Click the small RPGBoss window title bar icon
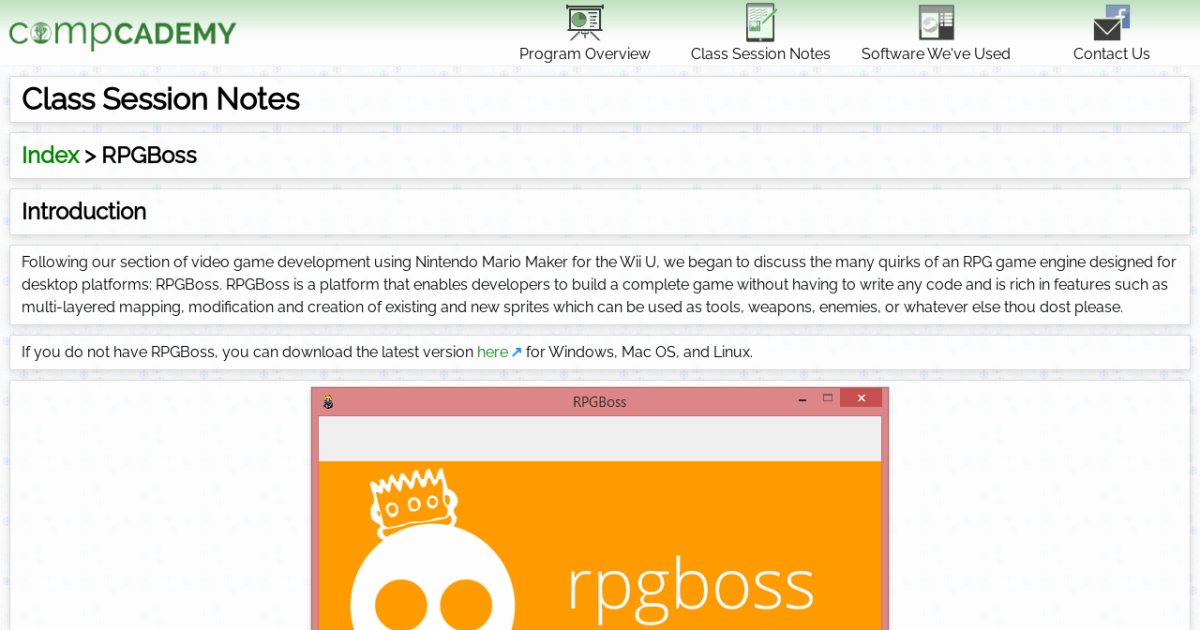This screenshot has height=630, width=1200. [327, 402]
